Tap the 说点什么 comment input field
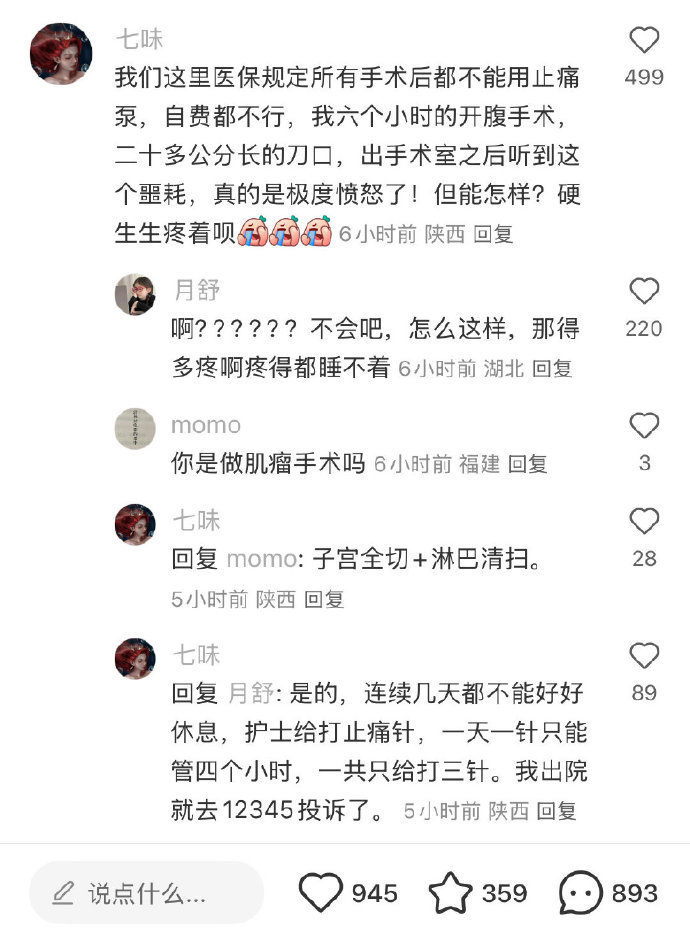 tap(147, 893)
